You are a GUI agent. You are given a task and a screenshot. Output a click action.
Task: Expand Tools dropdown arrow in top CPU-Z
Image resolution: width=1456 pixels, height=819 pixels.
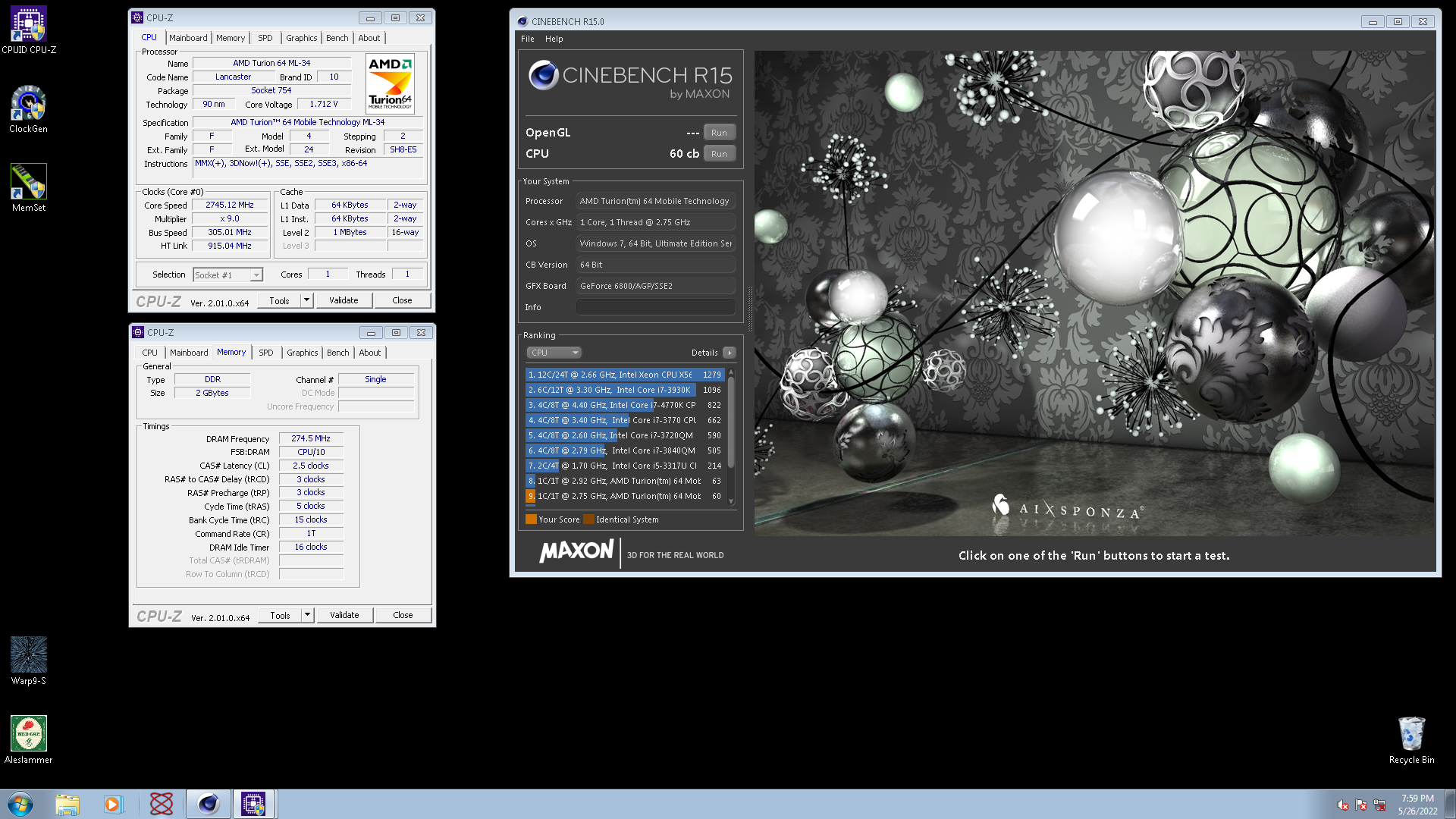click(x=306, y=300)
